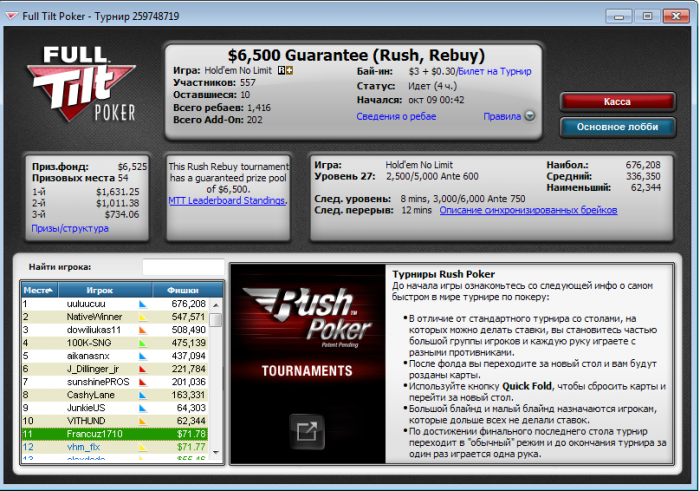Open Сведения о ребае link

pyautogui.click(x=396, y=117)
